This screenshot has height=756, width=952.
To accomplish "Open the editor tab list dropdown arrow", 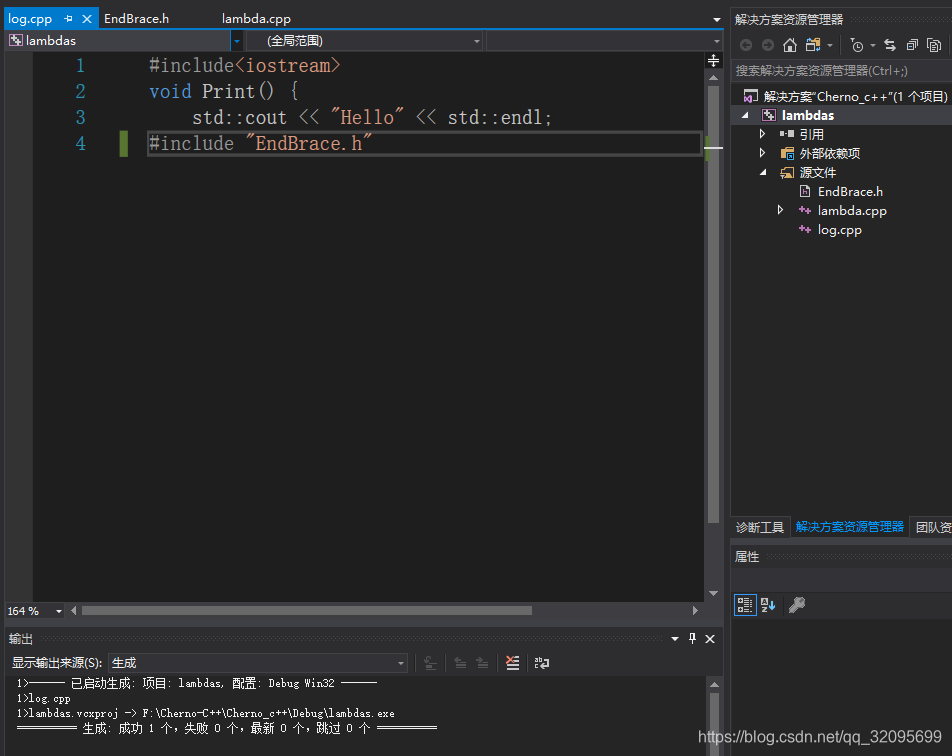I will (x=716, y=19).
